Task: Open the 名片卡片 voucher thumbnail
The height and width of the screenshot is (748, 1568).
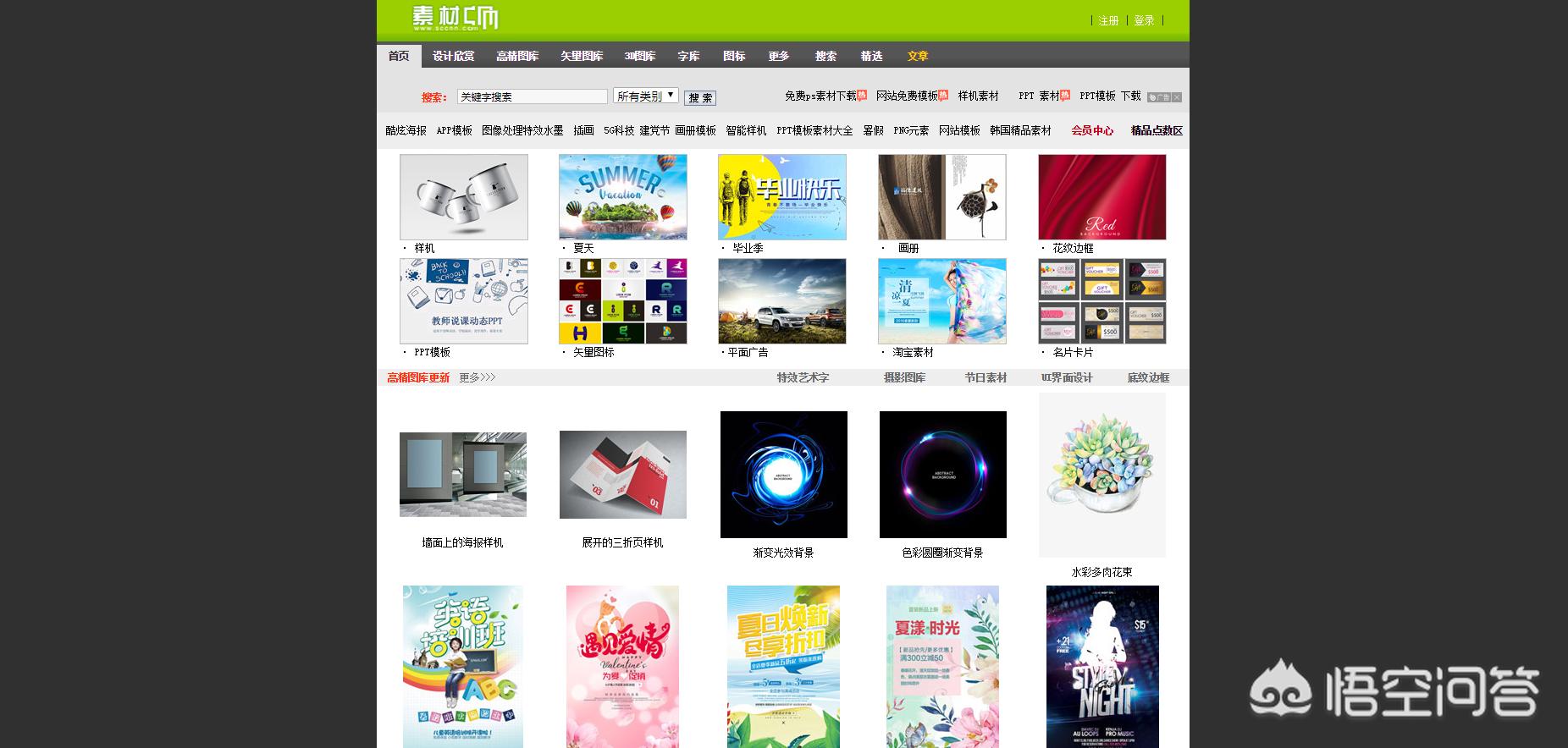Action: point(1102,301)
